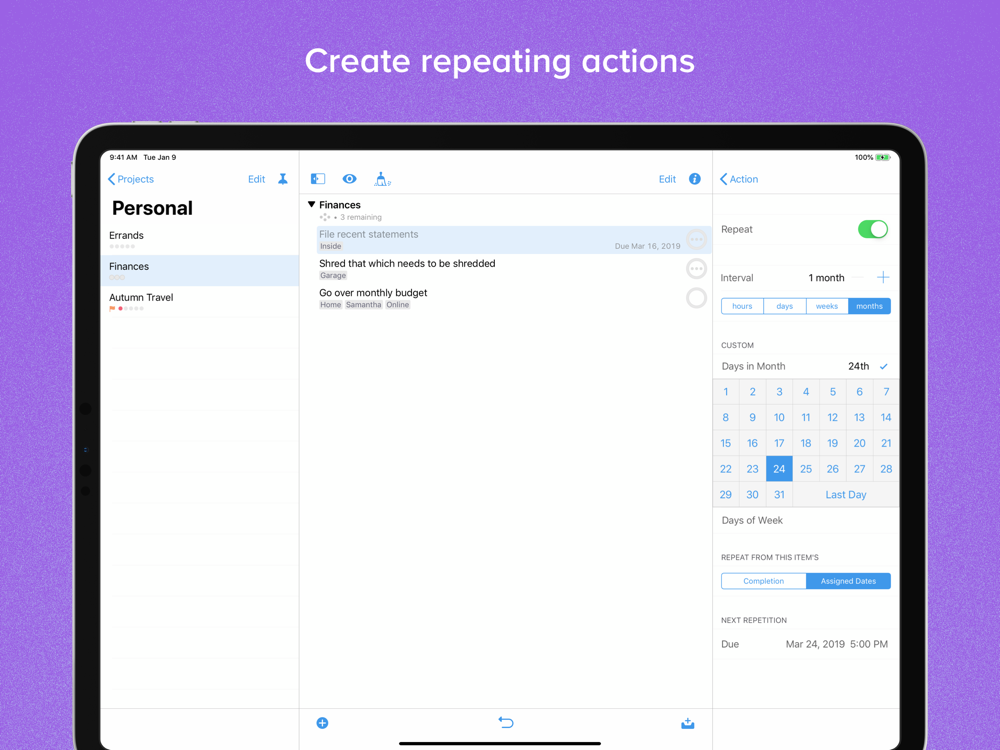Screen dimensions: 1000x750
Task: Choose Completion repeat option
Action: point(763,581)
